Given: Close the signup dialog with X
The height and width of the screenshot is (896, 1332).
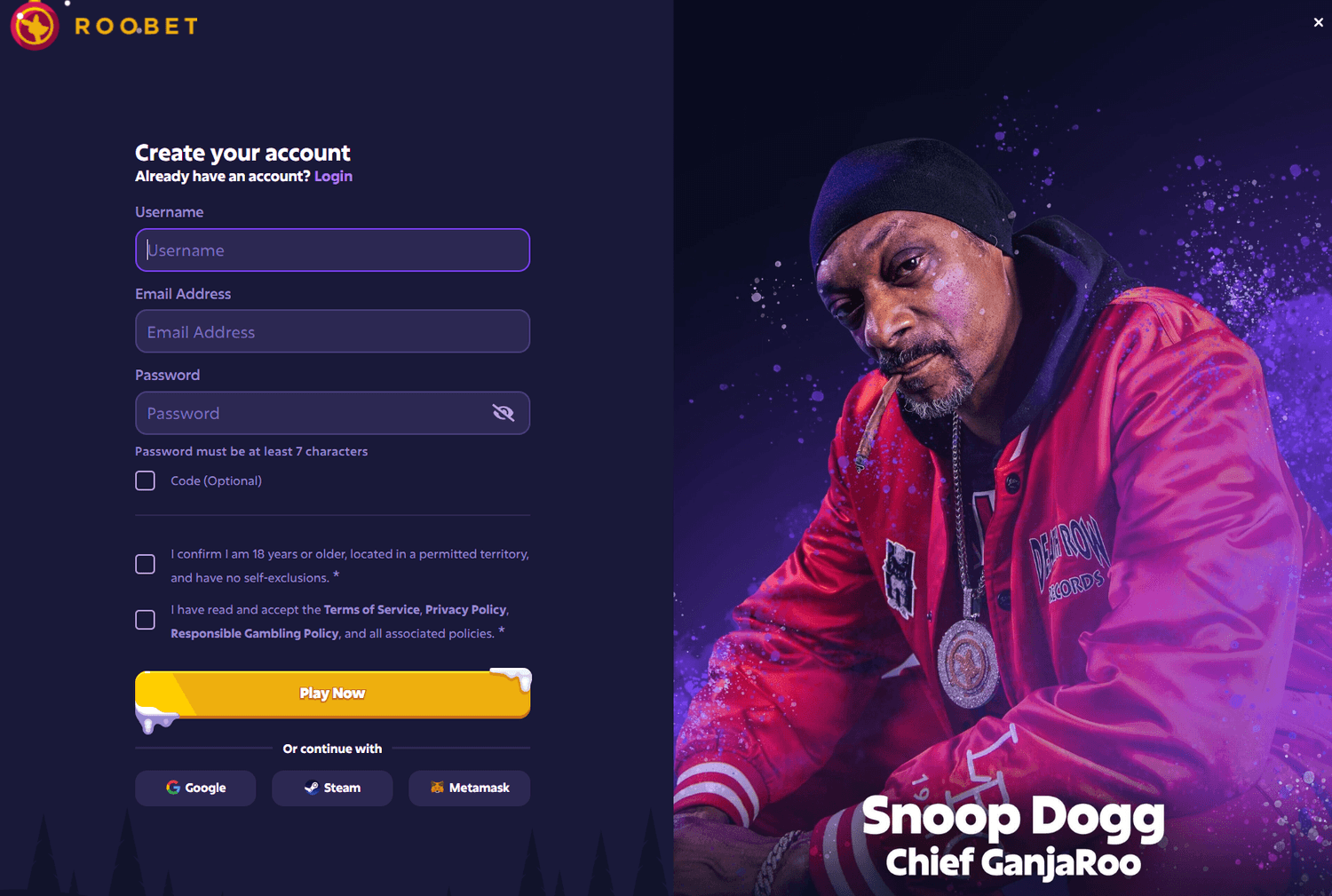Looking at the screenshot, I should point(1318,22).
